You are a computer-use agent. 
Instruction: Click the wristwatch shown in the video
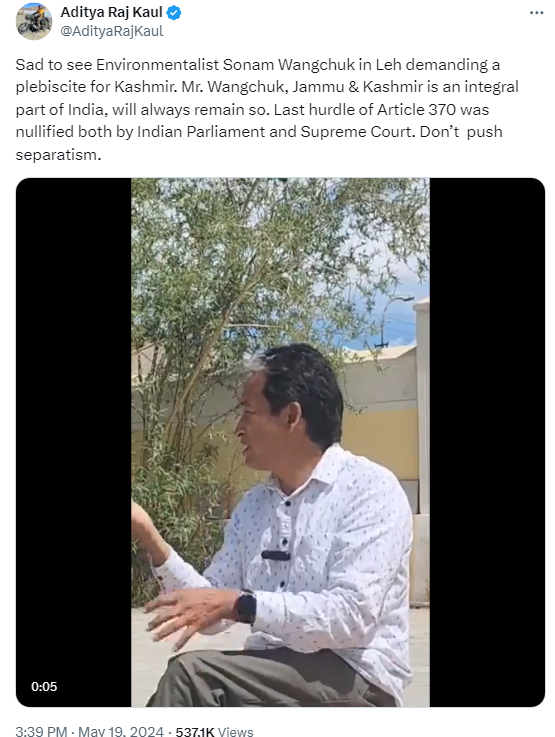(246, 607)
